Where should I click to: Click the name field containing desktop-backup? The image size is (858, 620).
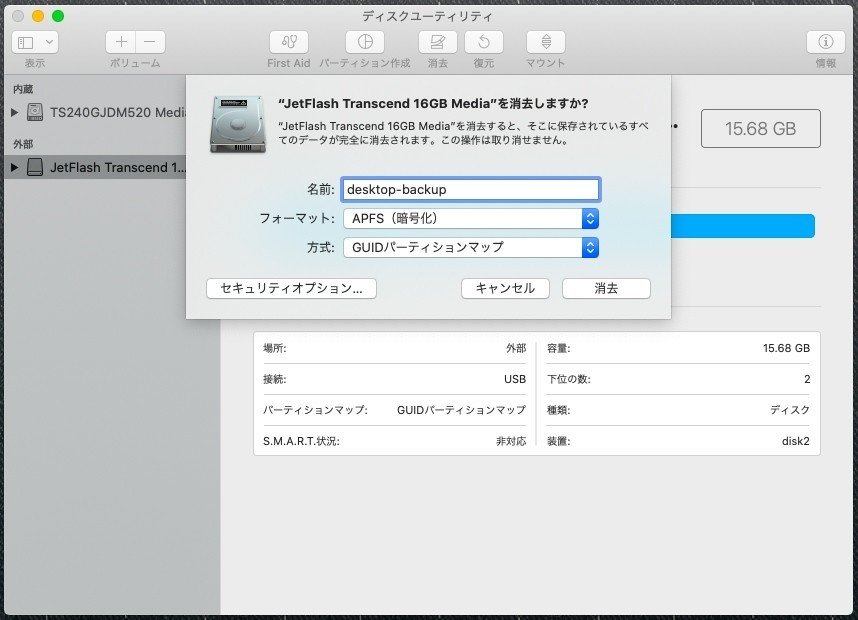(x=471, y=189)
